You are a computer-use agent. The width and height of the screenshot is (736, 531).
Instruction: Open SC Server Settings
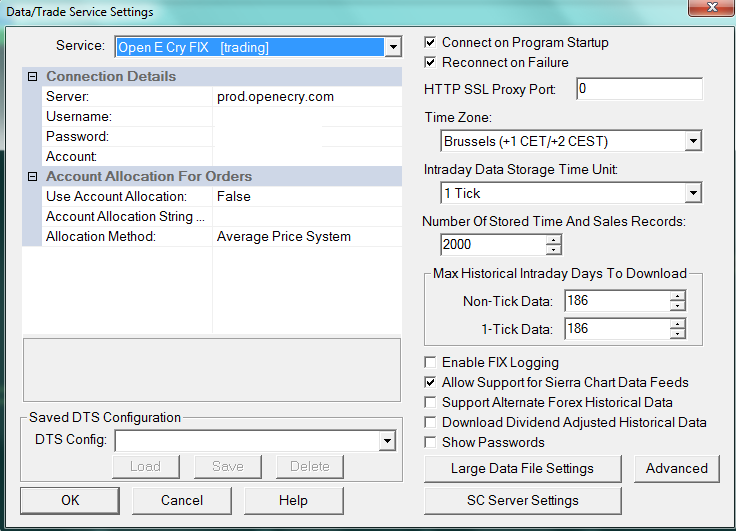point(522,500)
